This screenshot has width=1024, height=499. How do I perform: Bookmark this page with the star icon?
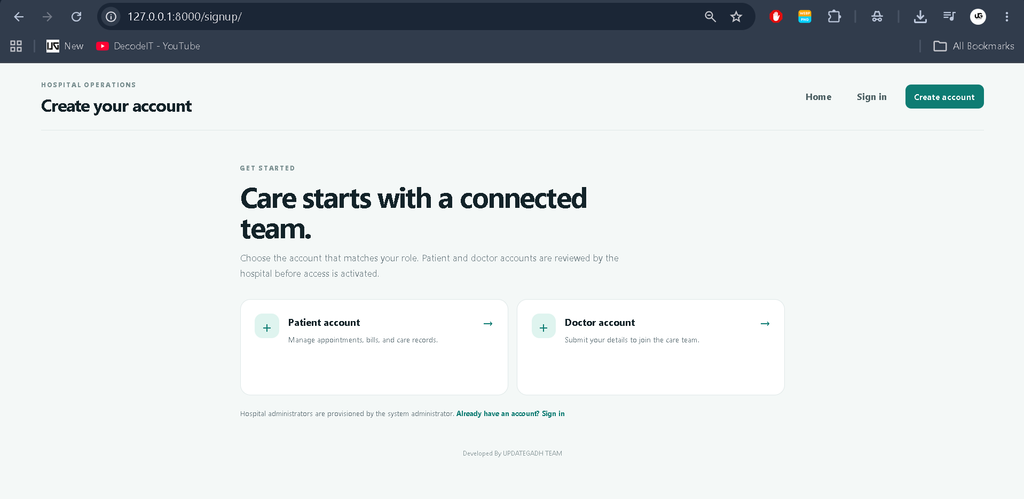tap(736, 17)
